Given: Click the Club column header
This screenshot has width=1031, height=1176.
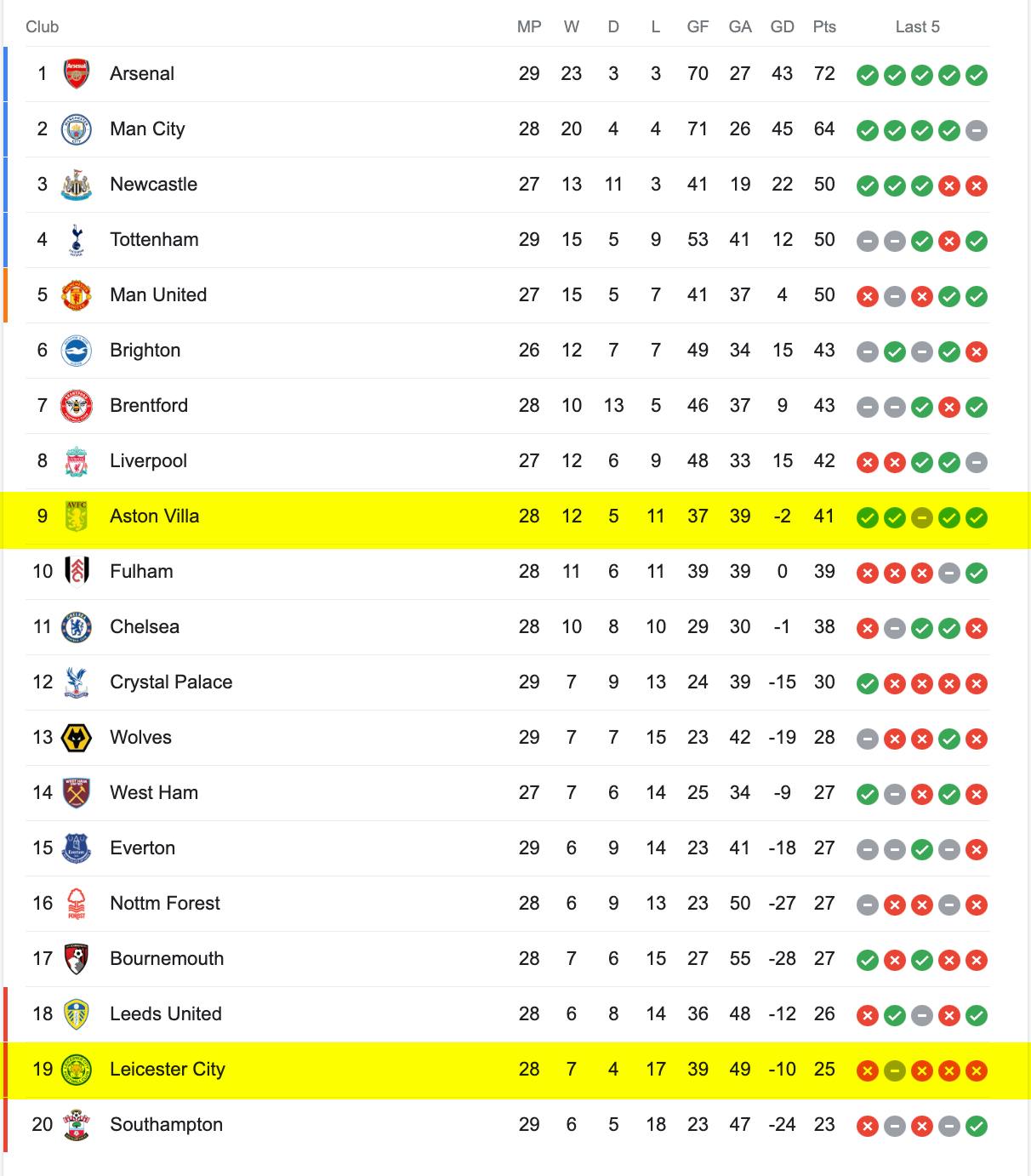Looking at the screenshot, I should pyautogui.click(x=42, y=27).
